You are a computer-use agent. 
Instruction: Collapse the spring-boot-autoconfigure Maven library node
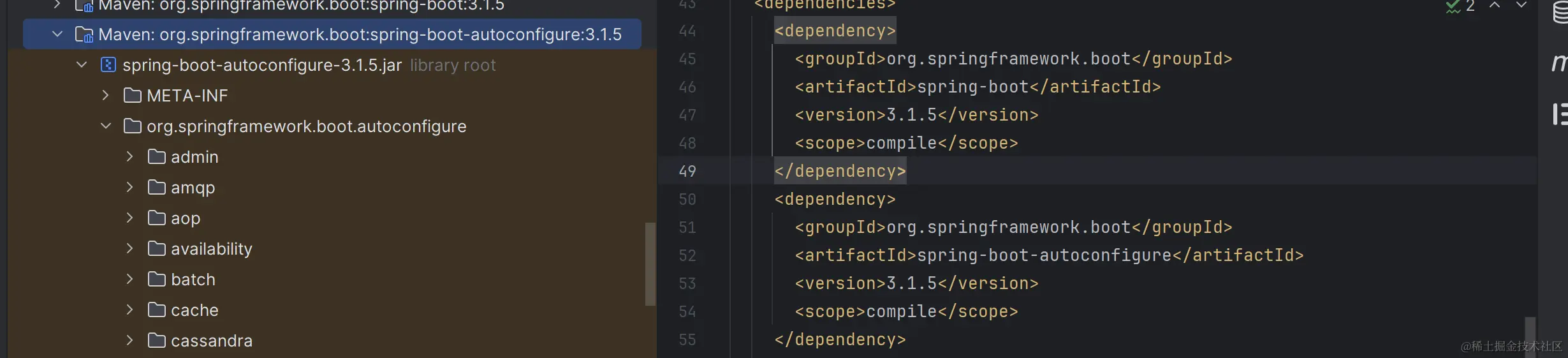tap(57, 34)
